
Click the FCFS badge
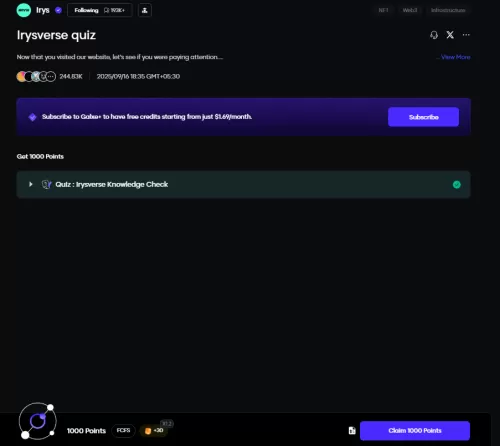pos(123,430)
